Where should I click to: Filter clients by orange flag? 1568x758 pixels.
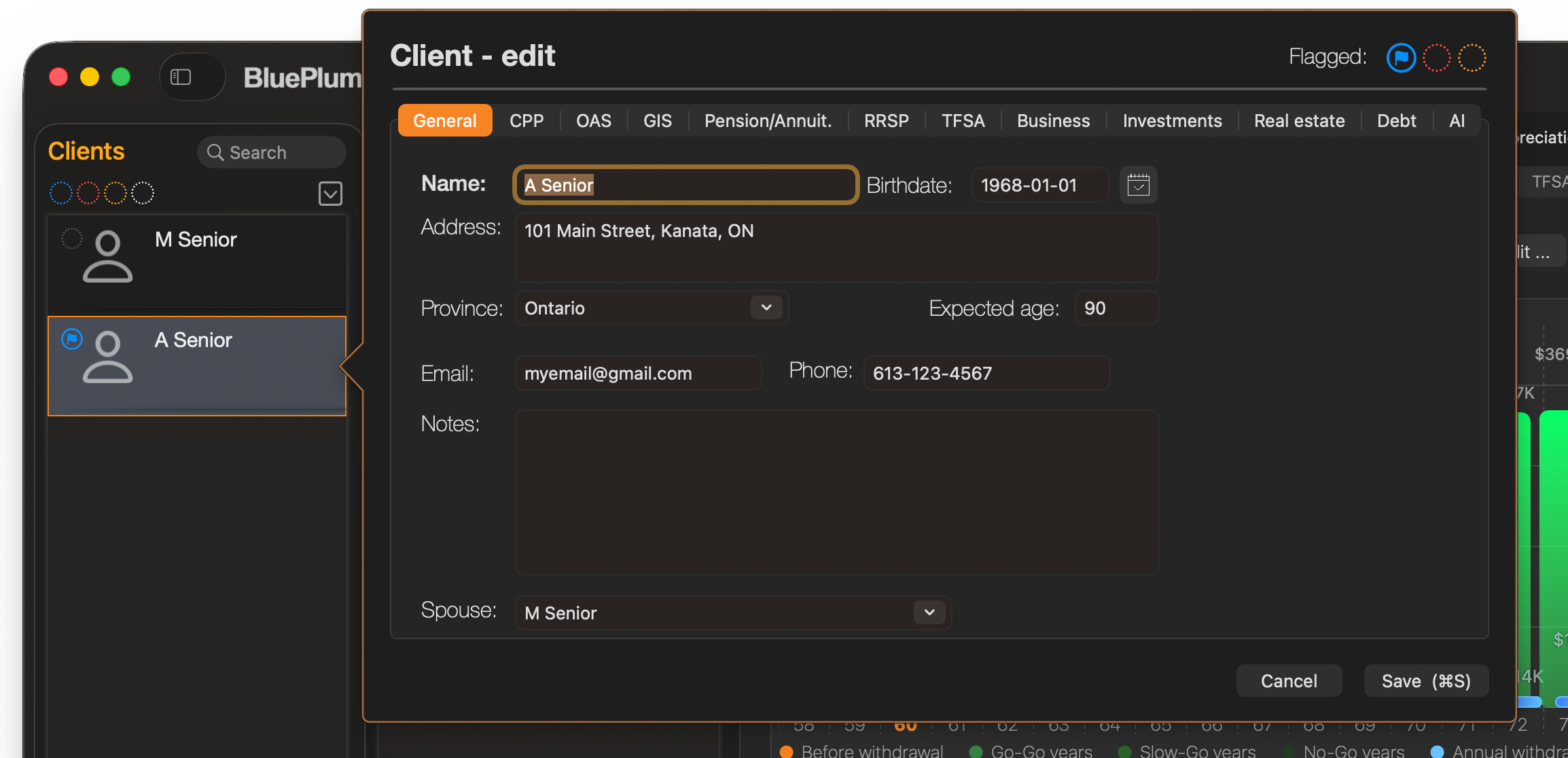point(115,194)
